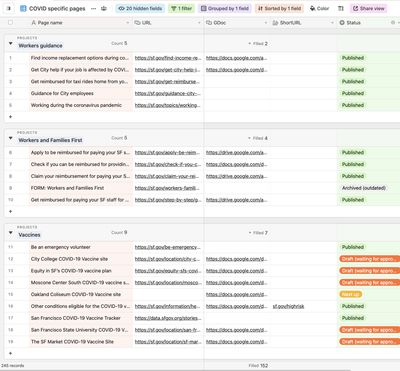Click the collaborators people icon
Screen dimensions: 400x371
tap(104, 8)
